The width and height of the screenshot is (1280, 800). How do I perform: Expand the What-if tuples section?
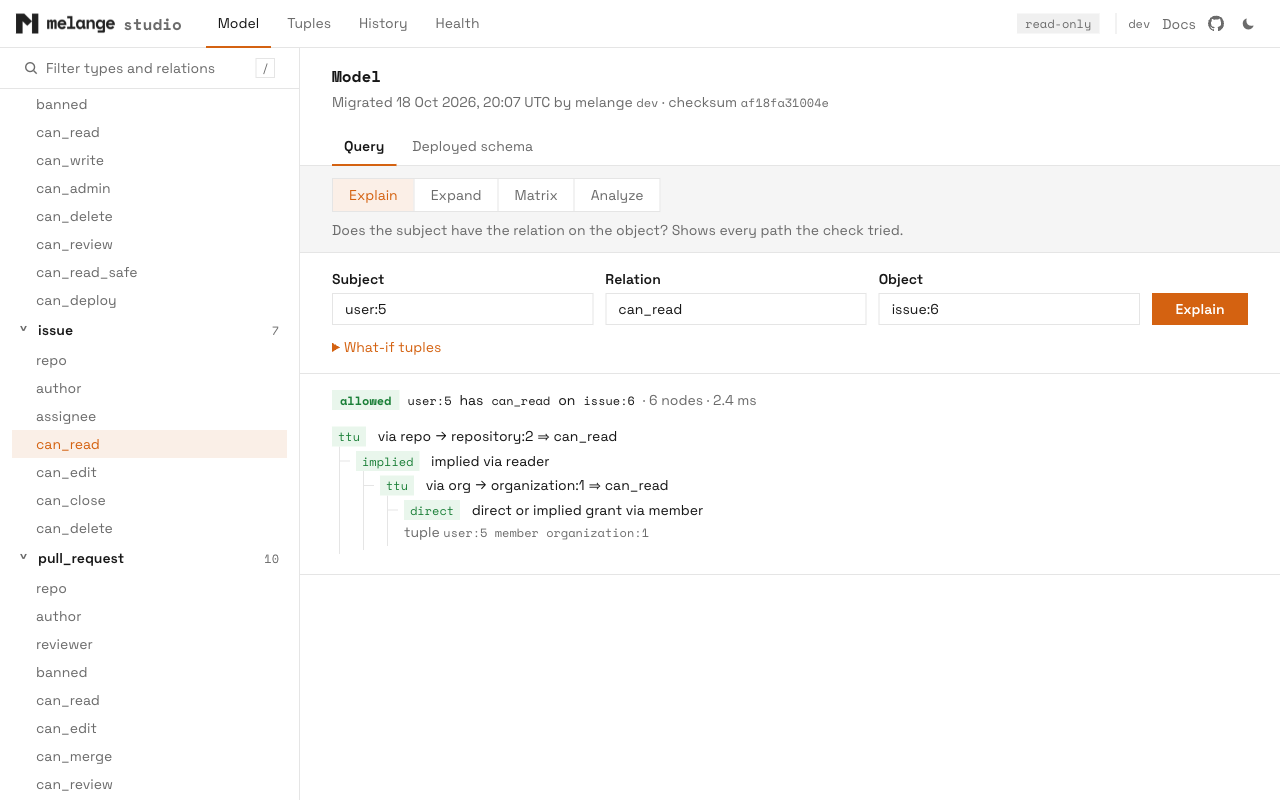pyautogui.click(x=387, y=347)
